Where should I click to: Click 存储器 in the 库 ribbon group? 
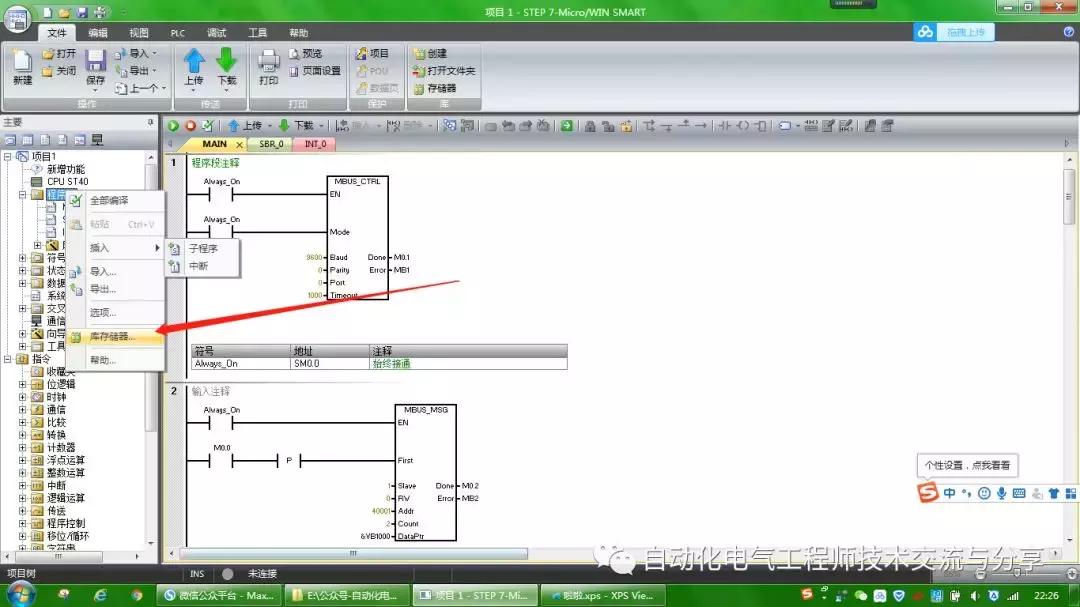pos(435,88)
